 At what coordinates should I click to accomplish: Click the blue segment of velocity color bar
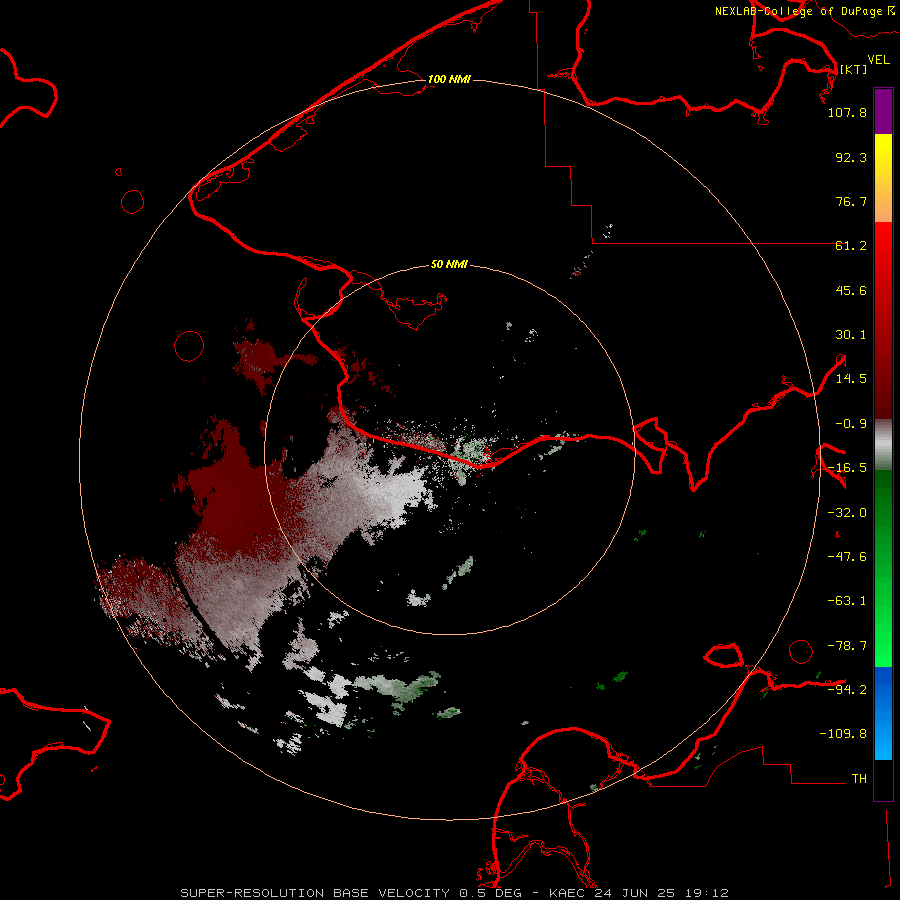(883, 713)
